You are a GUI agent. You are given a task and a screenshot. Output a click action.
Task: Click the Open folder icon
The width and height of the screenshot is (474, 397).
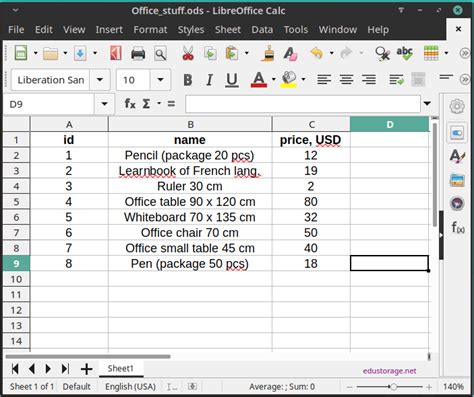pos(51,53)
